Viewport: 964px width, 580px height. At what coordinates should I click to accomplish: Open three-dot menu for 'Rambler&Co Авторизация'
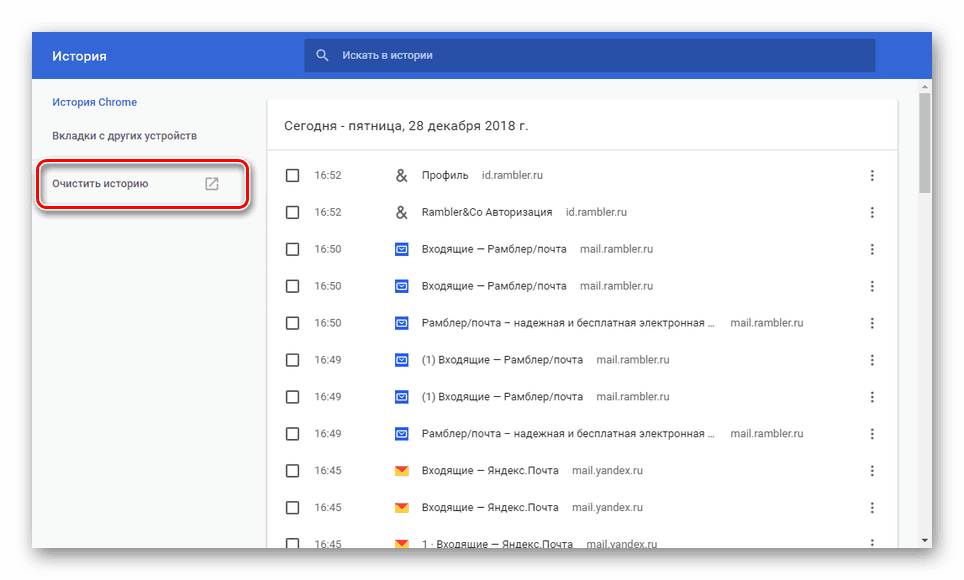click(x=872, y=213)
